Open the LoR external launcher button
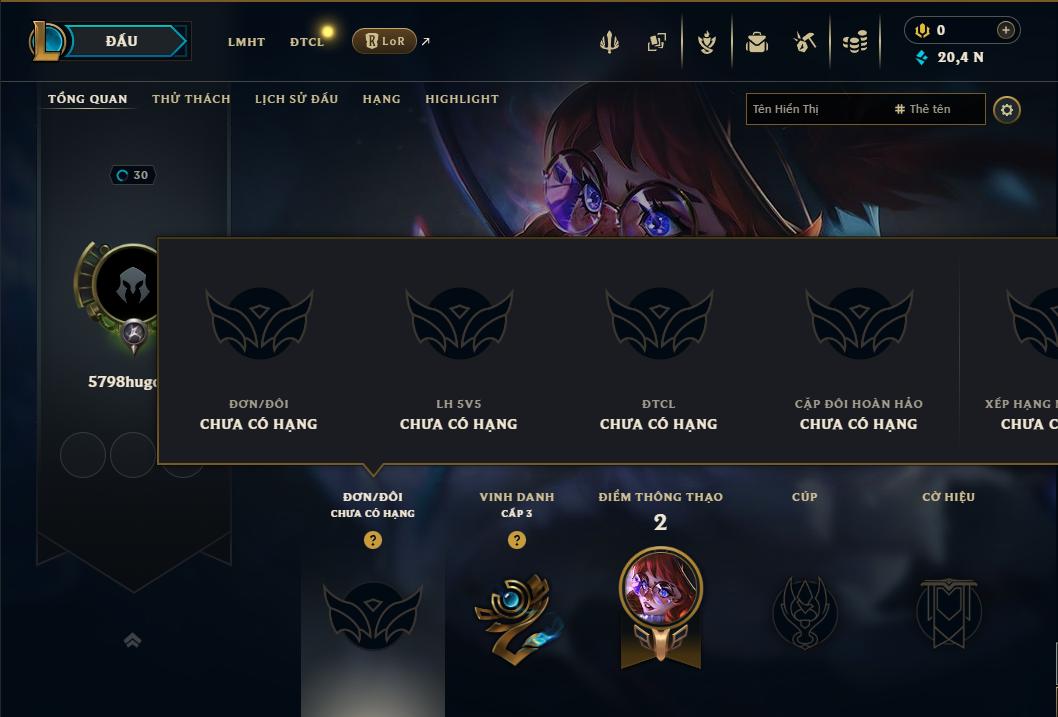 [x=385, y=41]
